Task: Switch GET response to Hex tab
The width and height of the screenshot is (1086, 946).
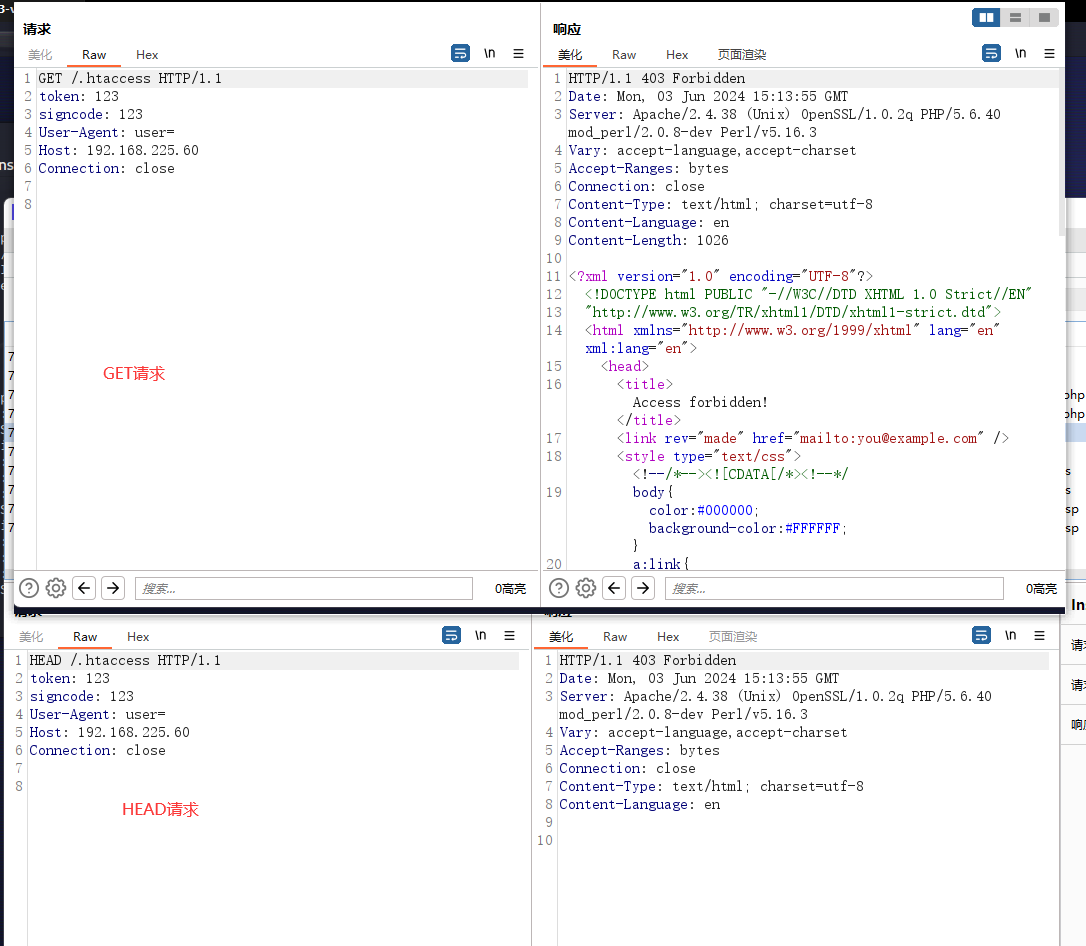Action: click(677, 55)
